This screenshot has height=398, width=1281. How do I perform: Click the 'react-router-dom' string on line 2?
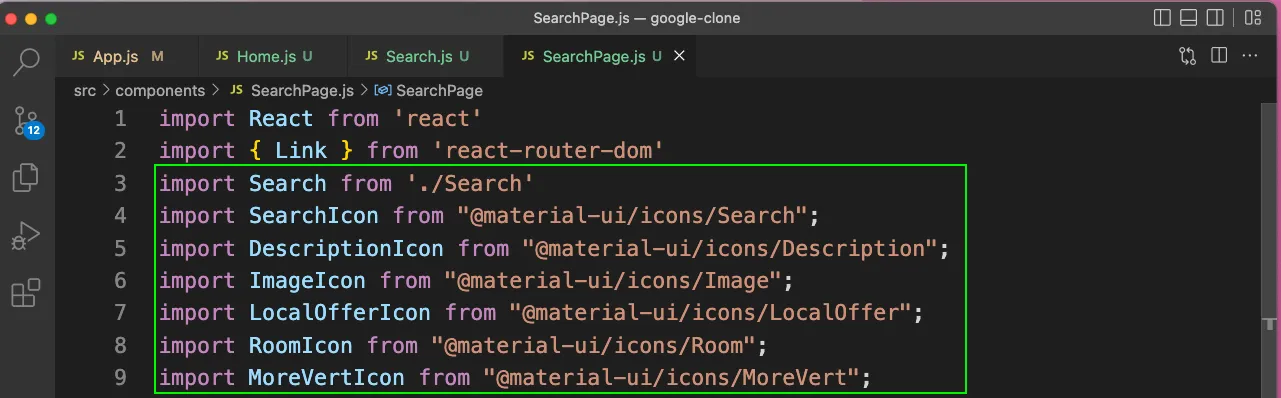(549, 151)
